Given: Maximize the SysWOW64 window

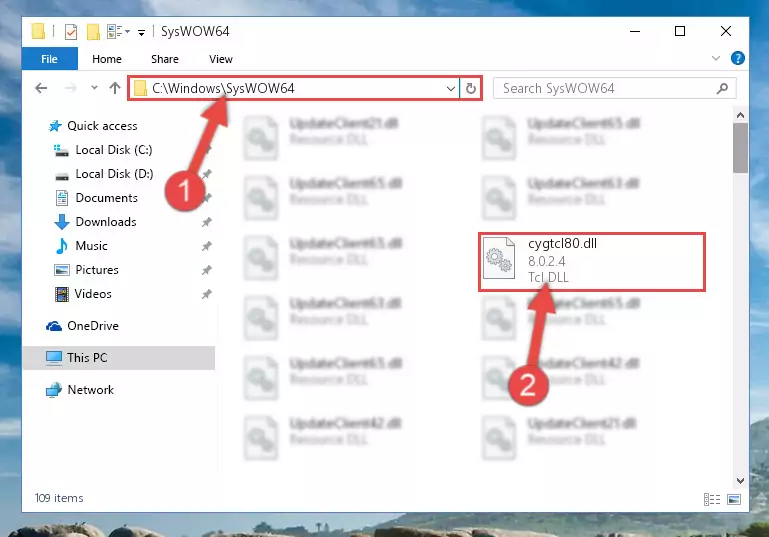Looking at the screenshot, I should click(680, 31).
